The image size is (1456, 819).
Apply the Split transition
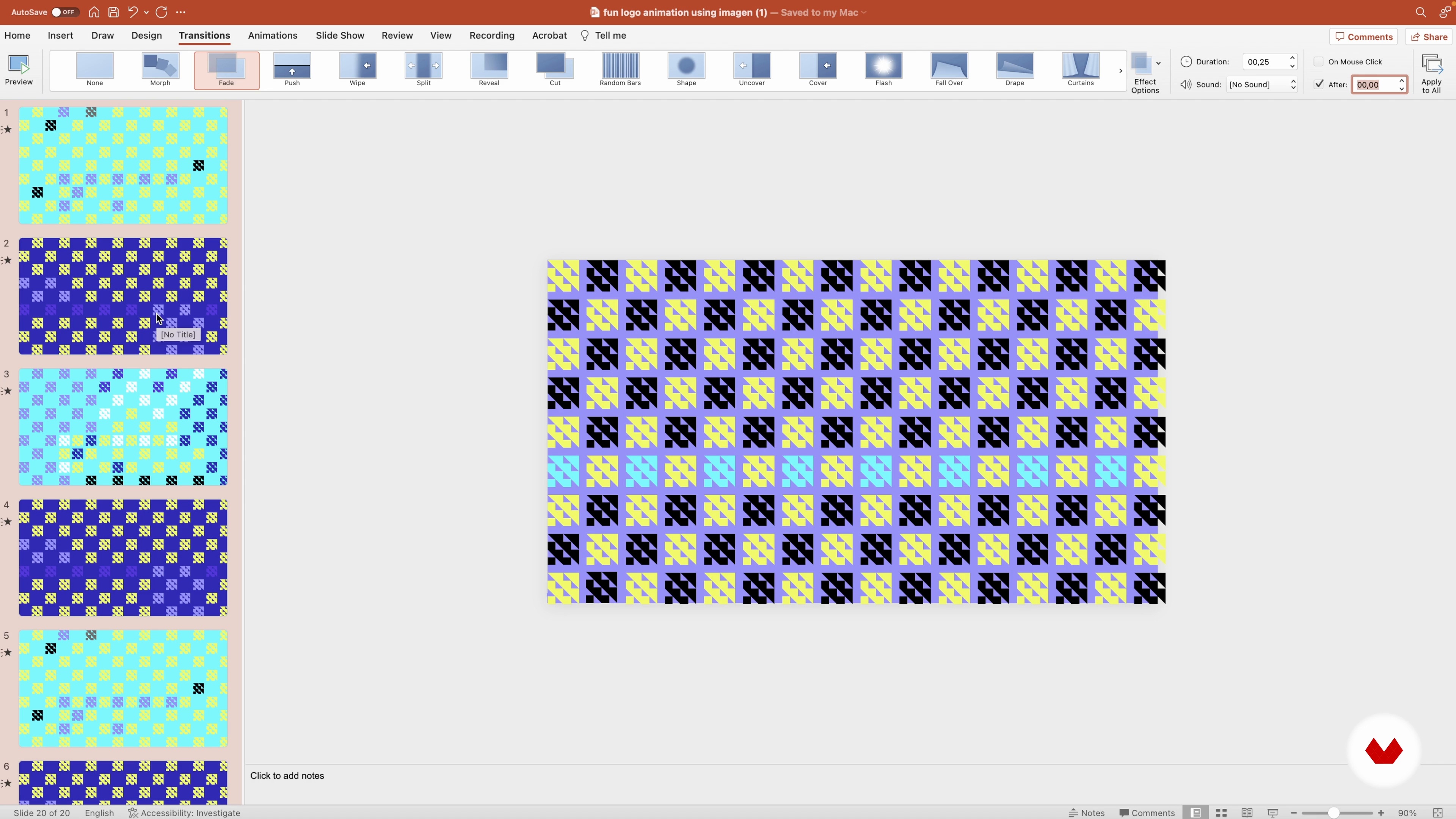[424, 70]
